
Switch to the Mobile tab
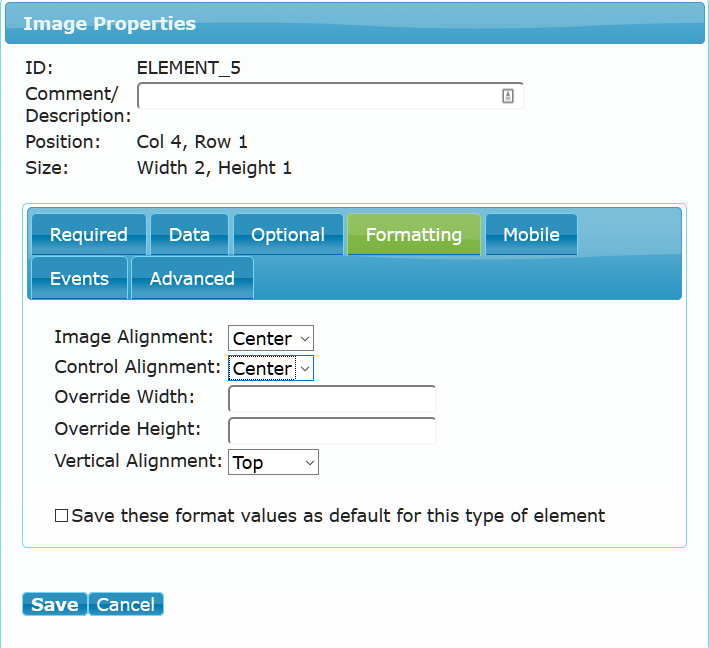point(531,234)
